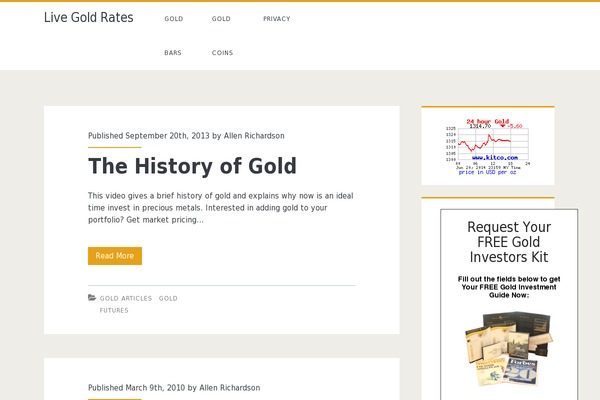Click the www.kitco.com label in the chart

(x=495, y=158)
